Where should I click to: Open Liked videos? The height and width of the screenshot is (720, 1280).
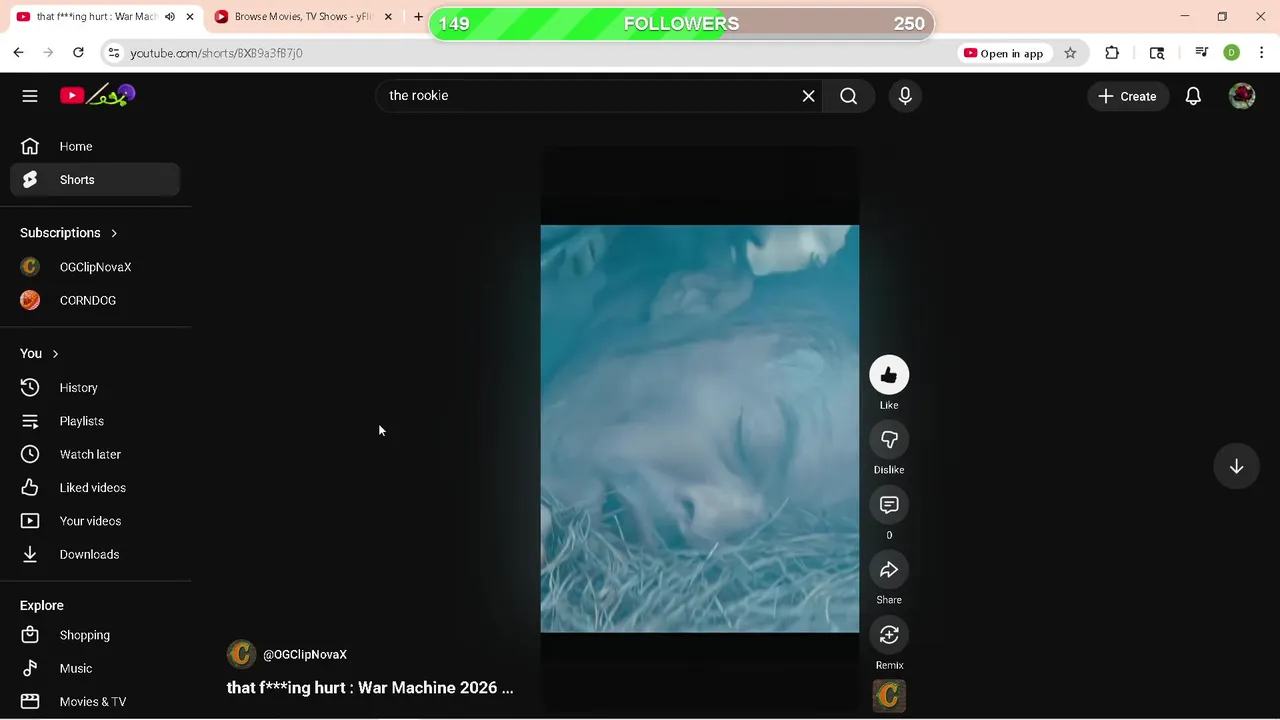[95, 488]
